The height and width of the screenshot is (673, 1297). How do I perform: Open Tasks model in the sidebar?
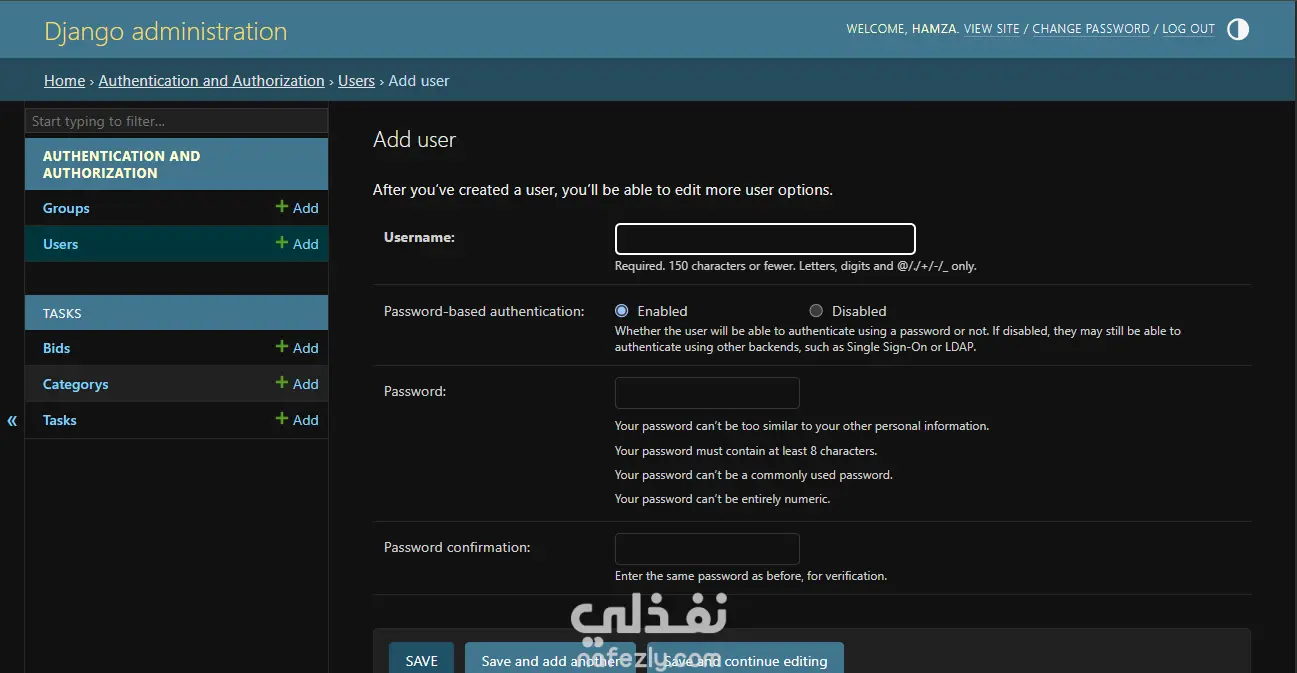click(x=59, y=420)
